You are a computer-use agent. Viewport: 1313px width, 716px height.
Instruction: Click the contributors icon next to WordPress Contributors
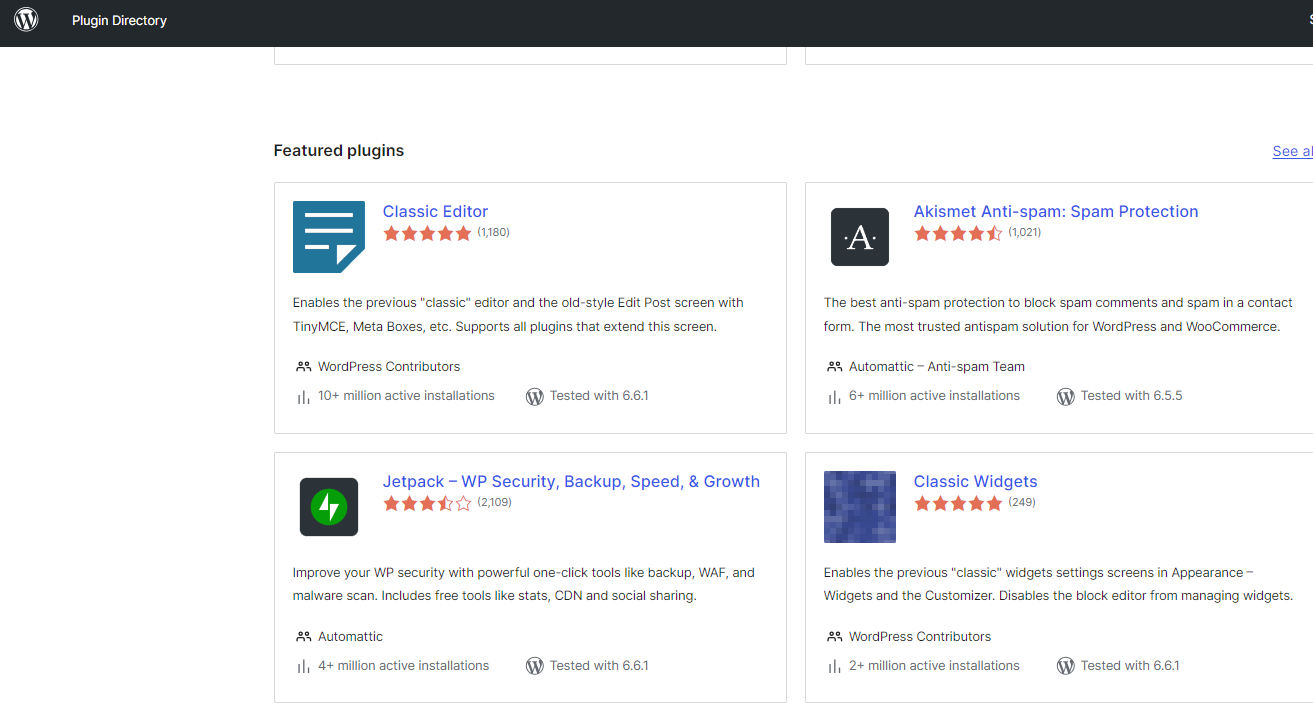pos(303,366)
